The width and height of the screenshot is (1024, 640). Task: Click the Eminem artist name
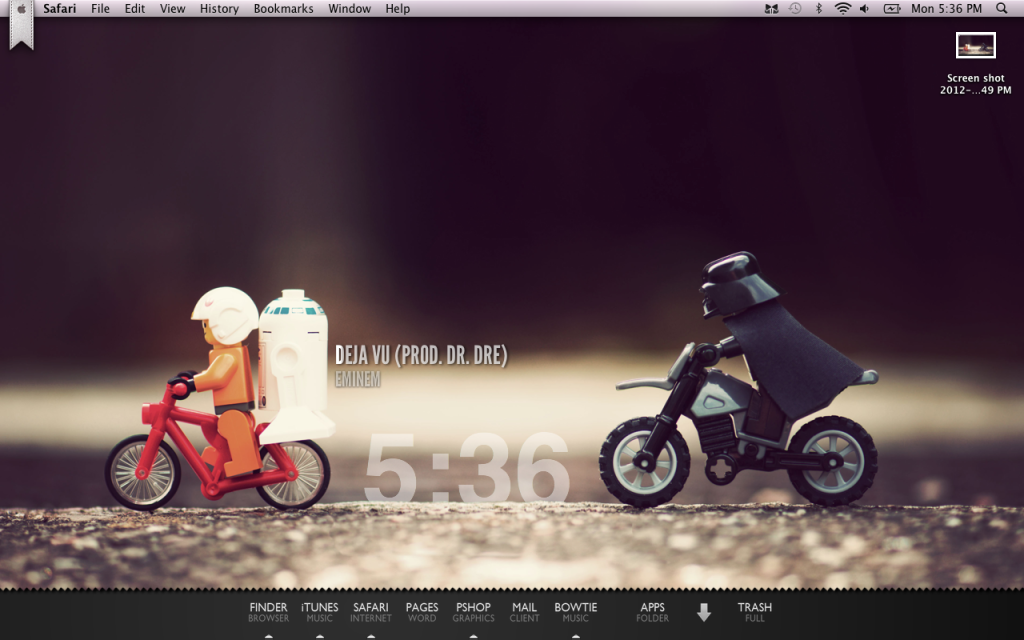(358, 379)
